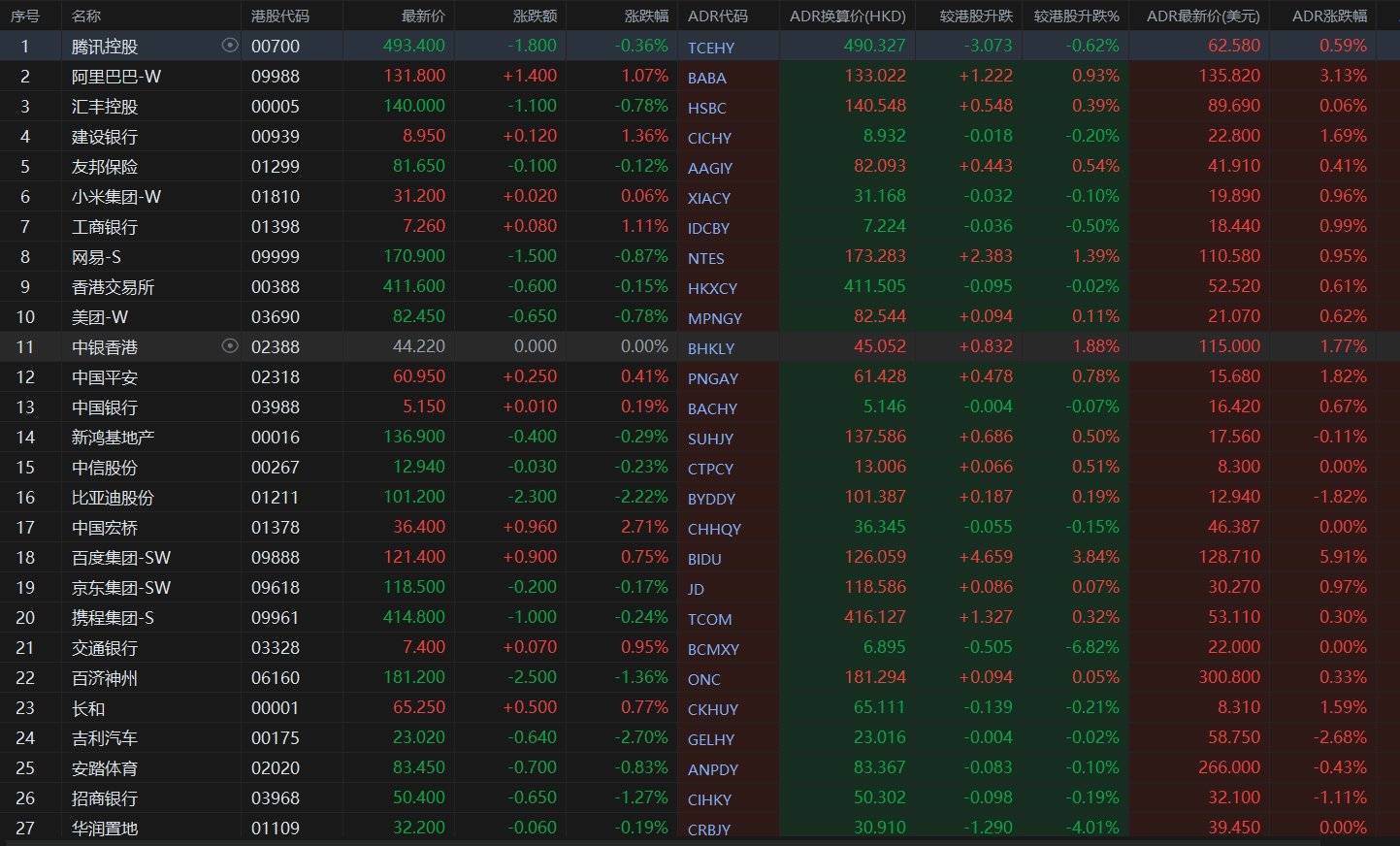
Task: Click the ADR涨跌幅 column header
Action: point(1329,16)
